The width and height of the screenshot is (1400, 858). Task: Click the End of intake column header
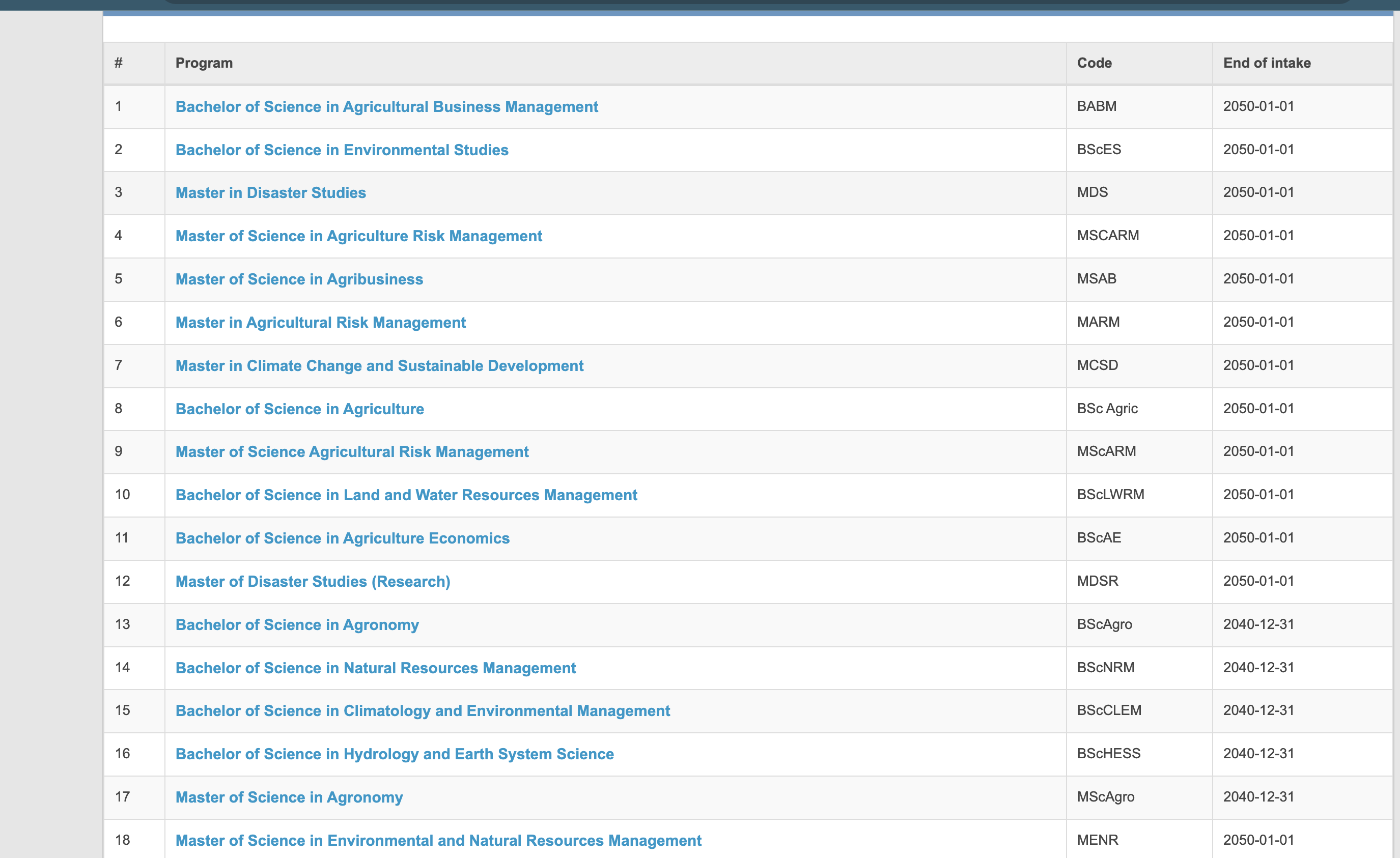point(1267,63)
